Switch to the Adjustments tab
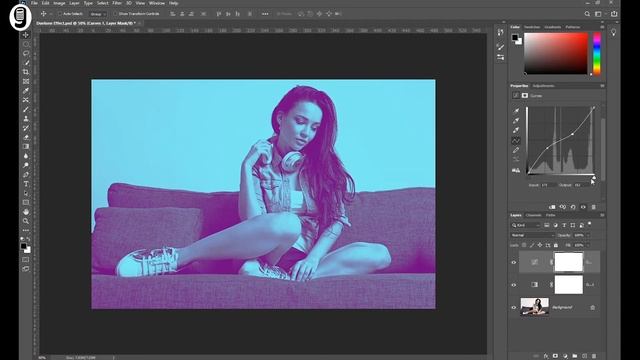 pyautogui.click(x=544, y=86)
